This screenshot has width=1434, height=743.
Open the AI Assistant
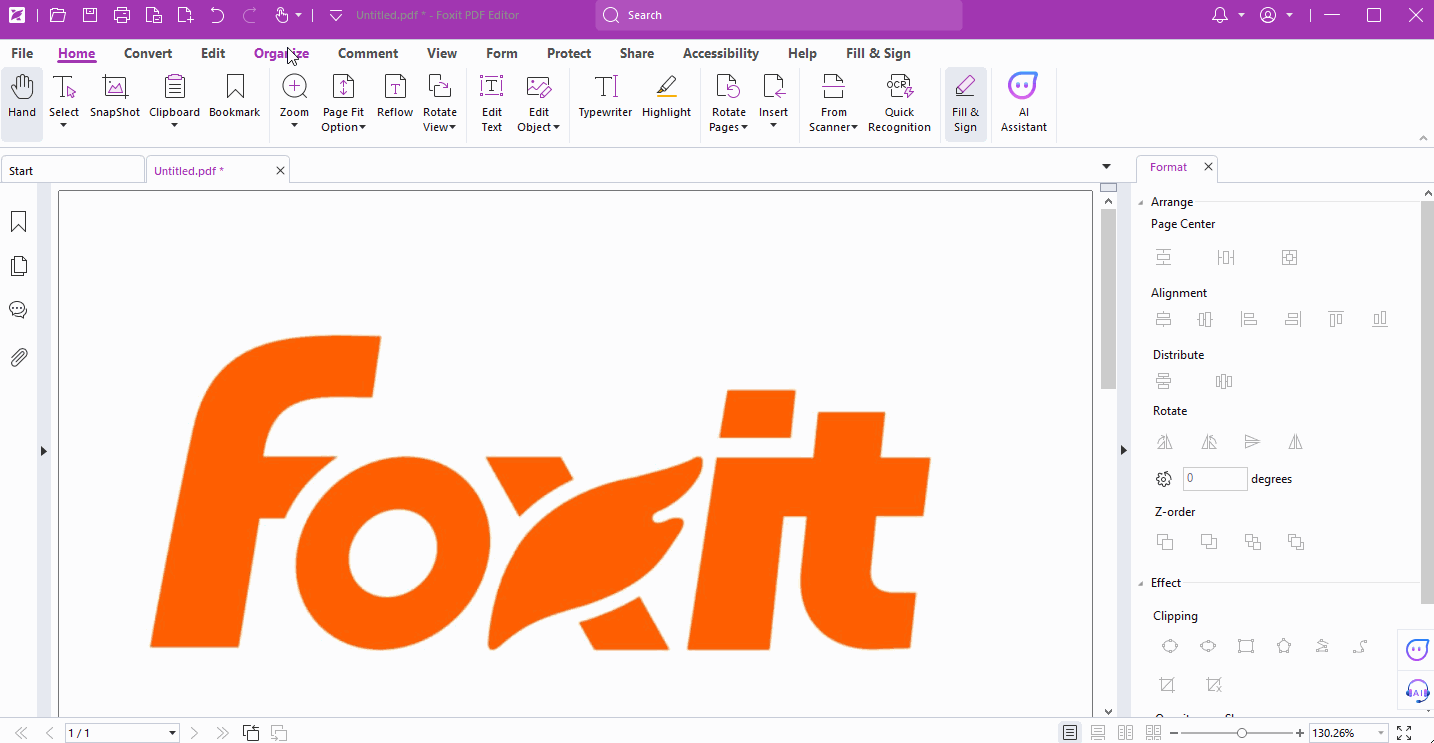coord(1023,100)
